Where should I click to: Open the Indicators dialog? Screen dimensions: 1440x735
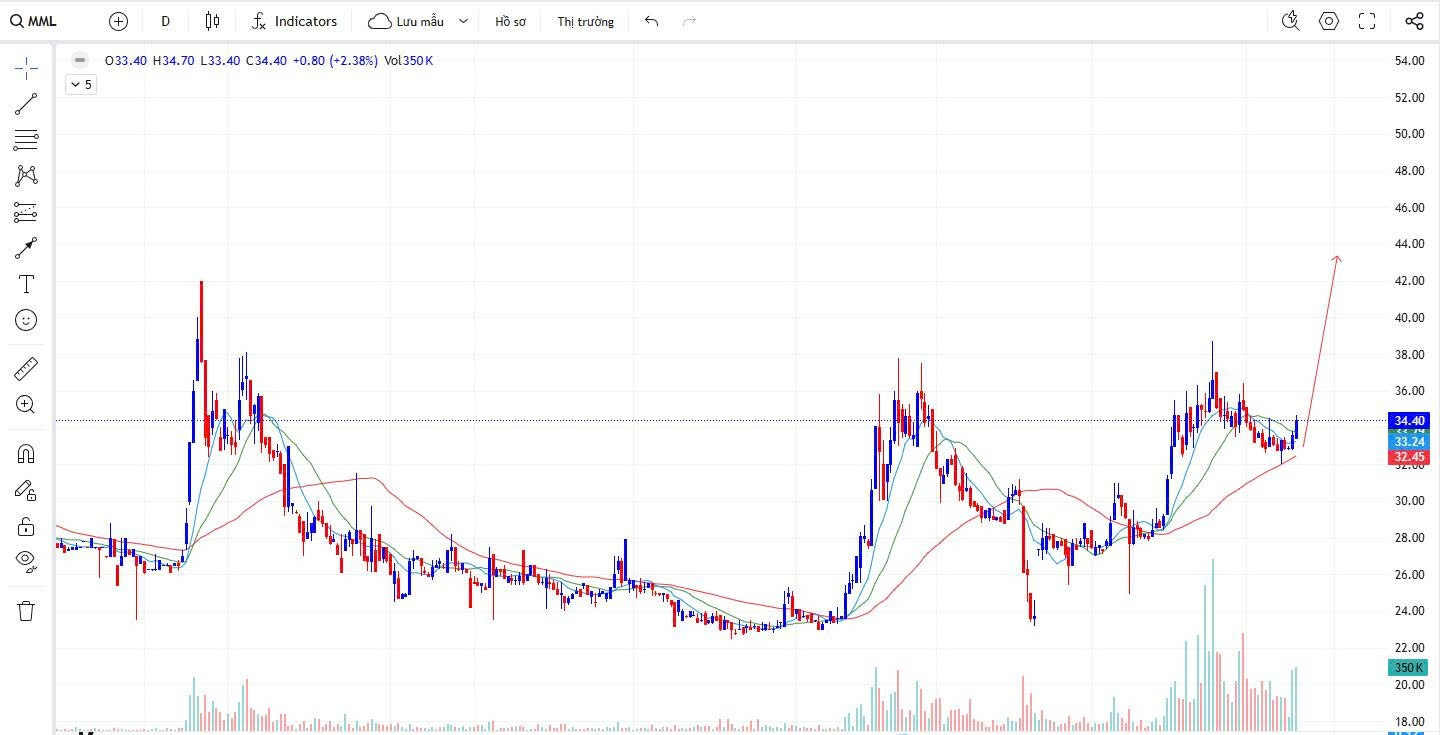click(x=294, y=21)
